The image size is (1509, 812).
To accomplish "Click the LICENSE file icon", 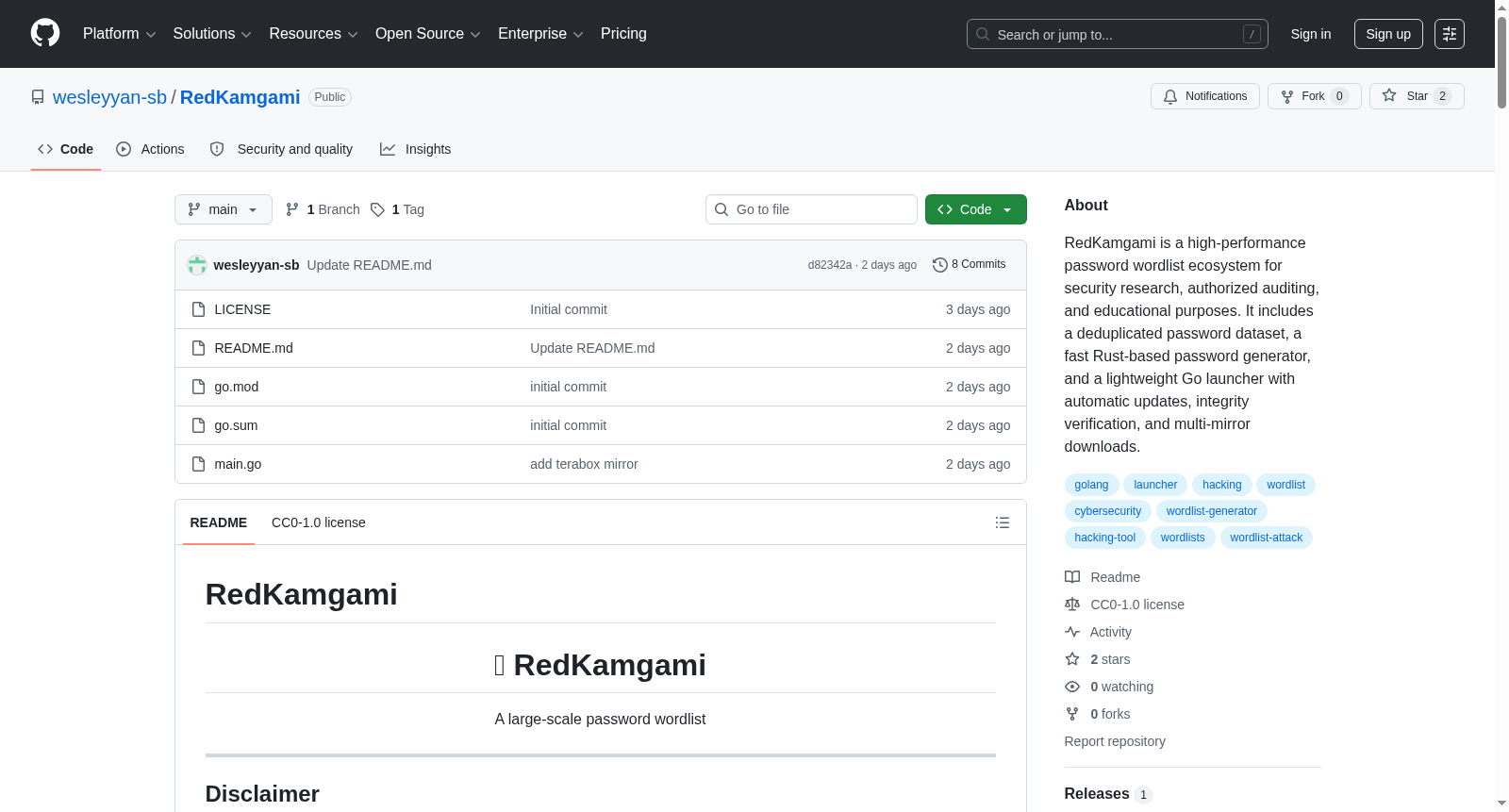I will click(x=198, y=309).
